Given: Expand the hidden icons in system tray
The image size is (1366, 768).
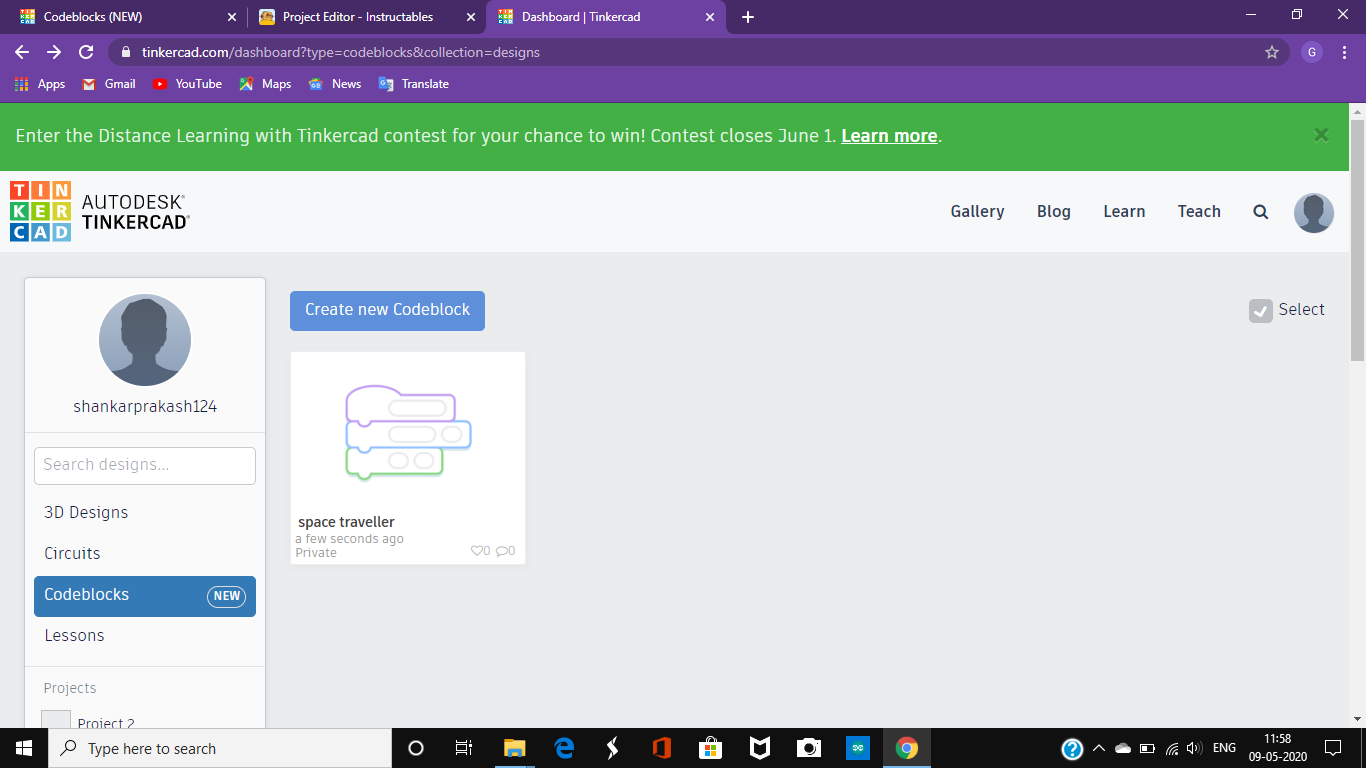Looking at the screenshot, I should [1097, 747].
